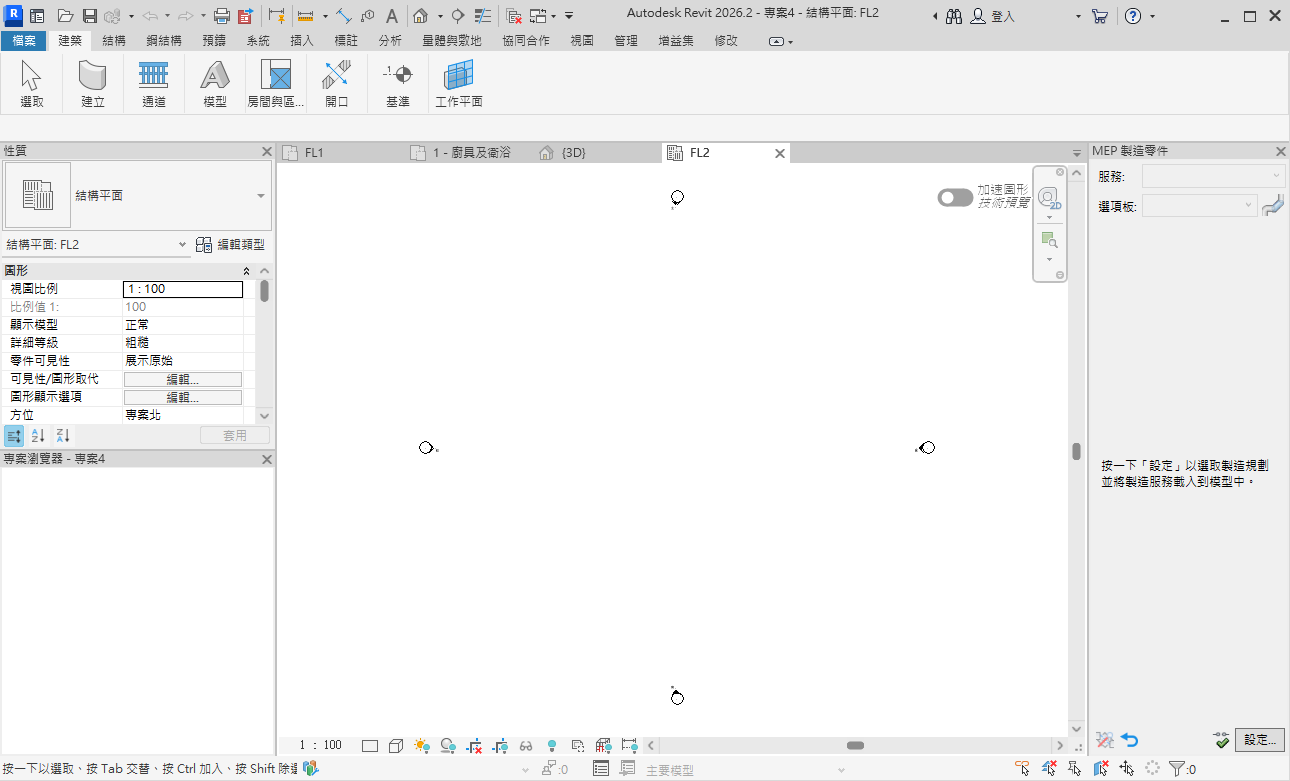Click the visual style cube icon

[396, 745]
